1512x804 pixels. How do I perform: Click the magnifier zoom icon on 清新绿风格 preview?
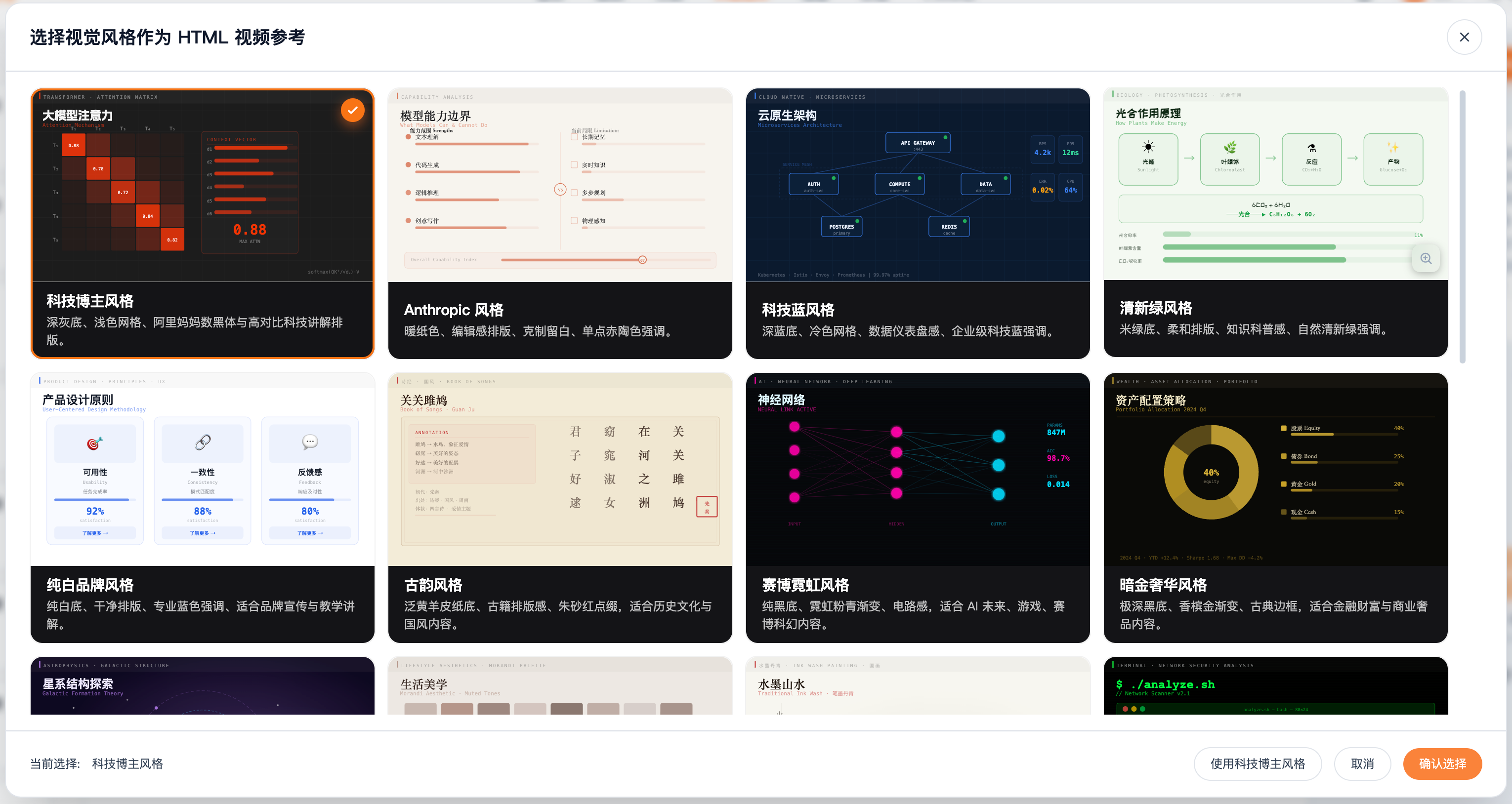(x=1426, y=259)
